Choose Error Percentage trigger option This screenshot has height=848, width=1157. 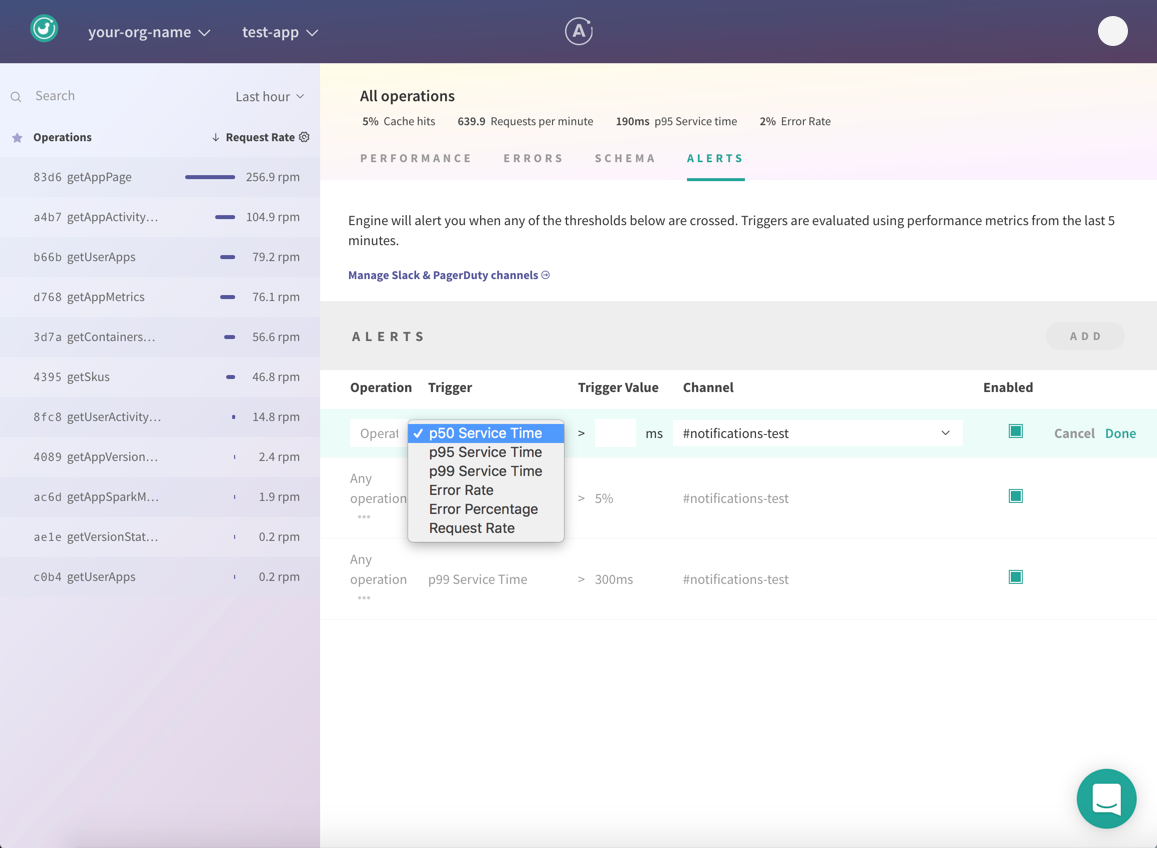pos(486,509)
